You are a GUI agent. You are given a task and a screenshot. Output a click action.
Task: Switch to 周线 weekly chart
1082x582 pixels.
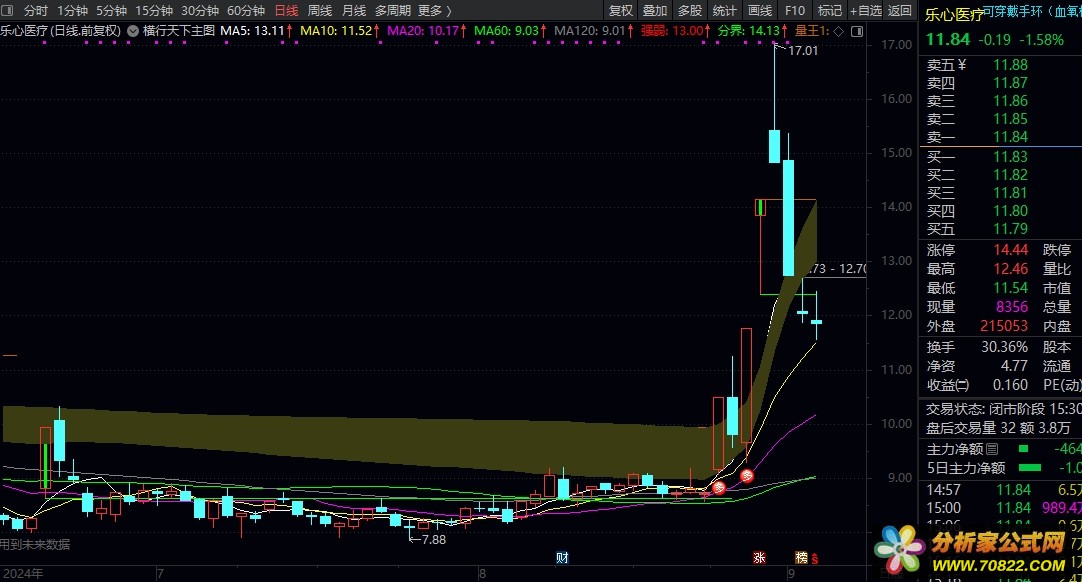click(x=319, y=10)
